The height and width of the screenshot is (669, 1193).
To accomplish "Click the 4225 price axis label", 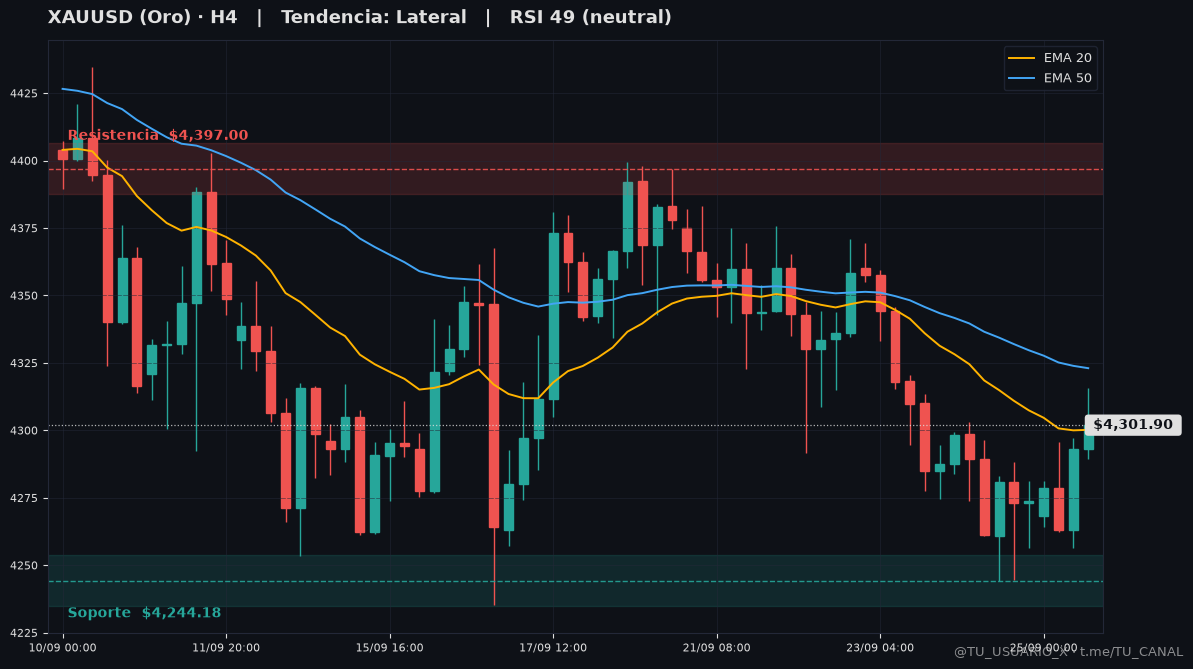I will [24, 633].
